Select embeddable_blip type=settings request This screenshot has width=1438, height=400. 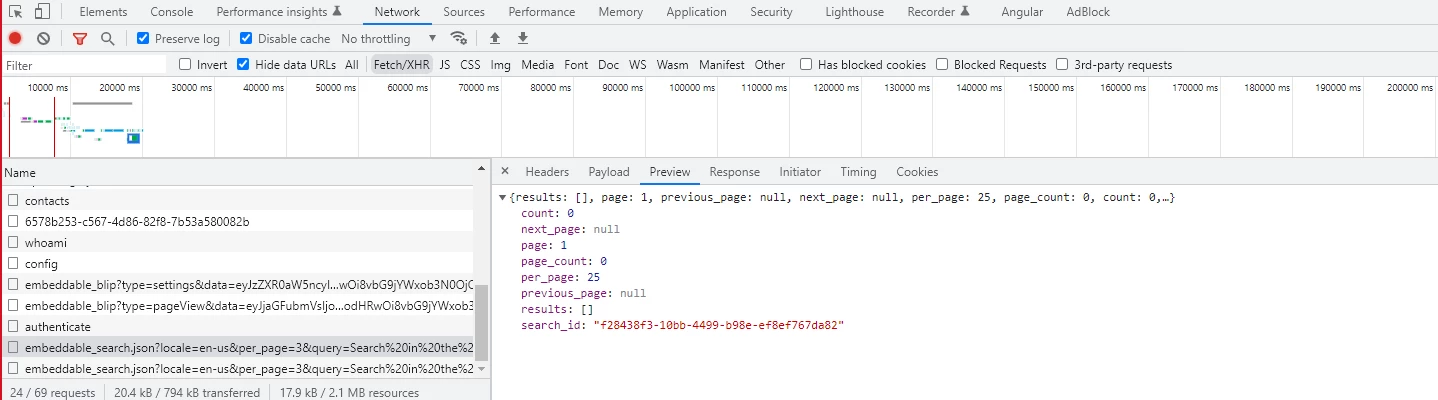pyautogui.click(x=238, y=284)
